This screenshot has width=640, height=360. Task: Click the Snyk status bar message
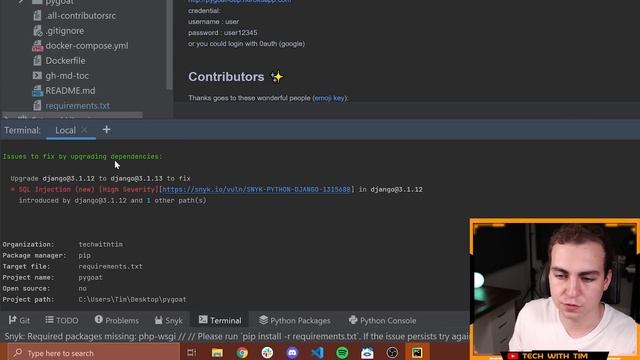(x=237, y=336)
